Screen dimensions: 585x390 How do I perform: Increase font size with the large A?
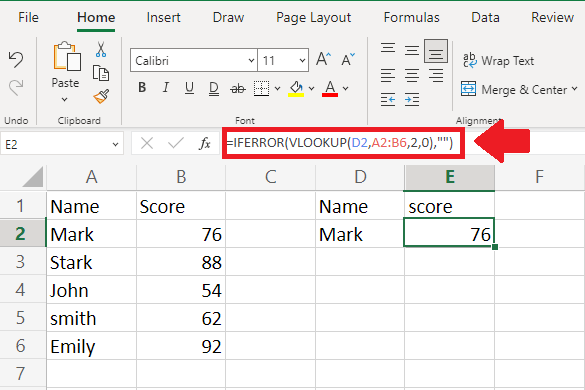[323, 59]
